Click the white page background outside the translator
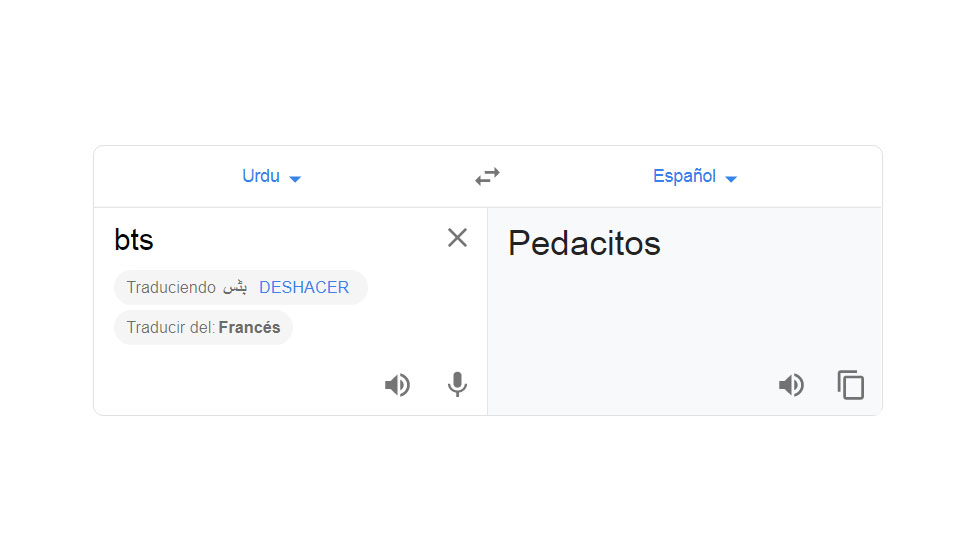The width and height of the screenshot is (954, 550). (x=477, y=480)
